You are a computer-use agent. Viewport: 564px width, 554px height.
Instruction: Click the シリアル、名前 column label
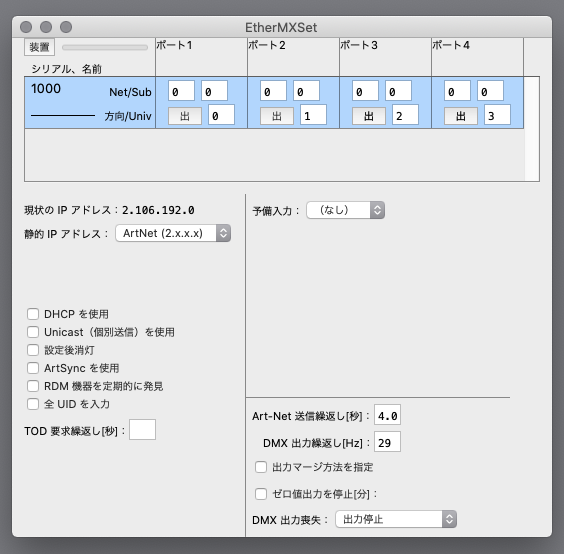(67, 69)
